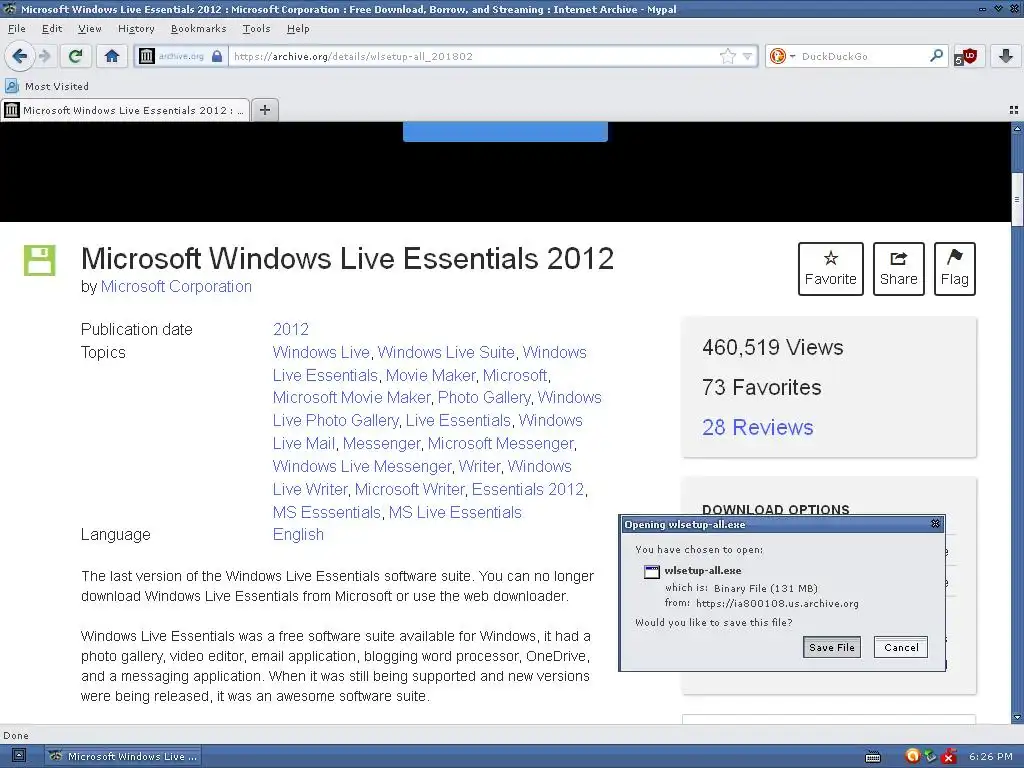Open the Bookmarks menu
1024x768 pixels.
[198, 29]
